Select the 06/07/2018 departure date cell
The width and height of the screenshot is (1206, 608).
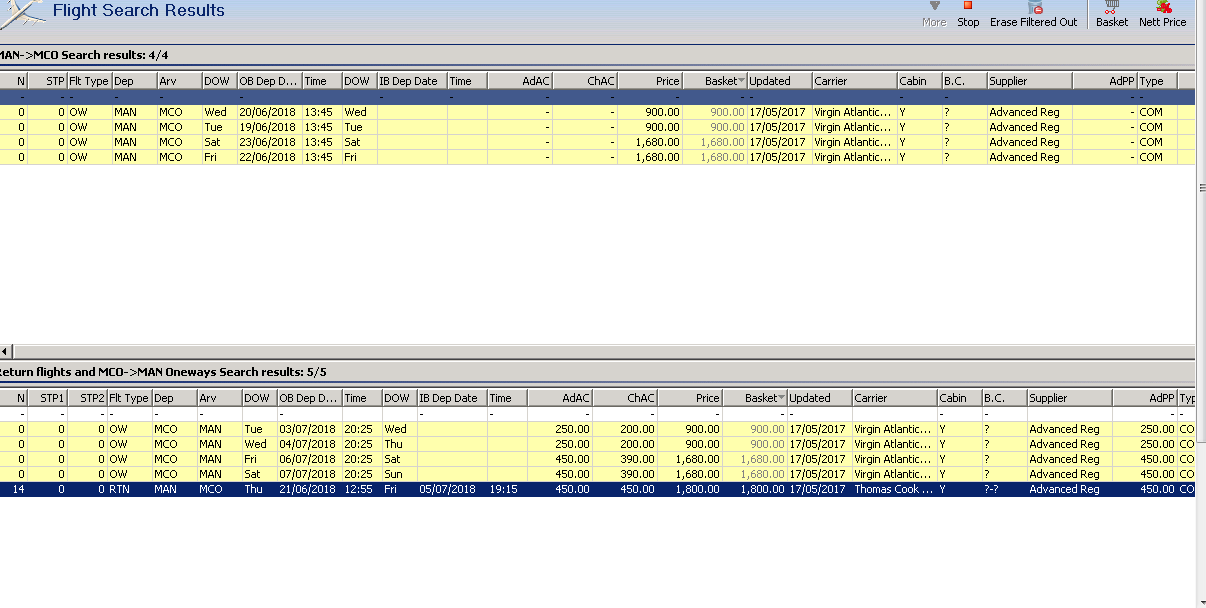pos(308,459)
